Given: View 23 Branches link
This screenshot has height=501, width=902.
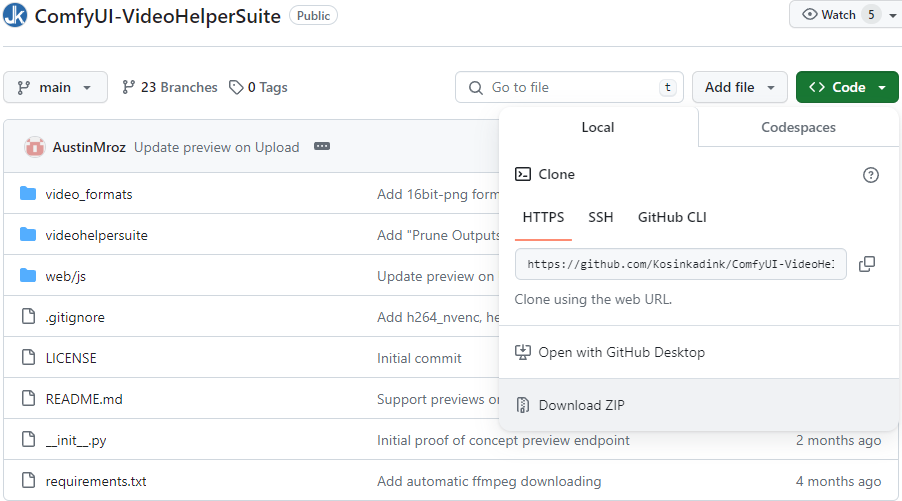Looking at the screenshot, I should (170, 87).
